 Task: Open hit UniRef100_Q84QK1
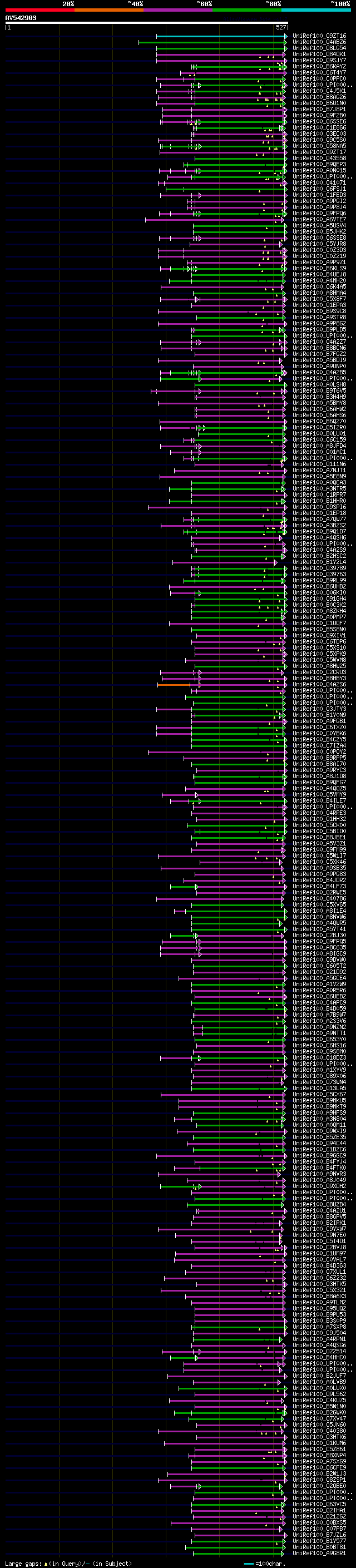[x=319, y=54]
